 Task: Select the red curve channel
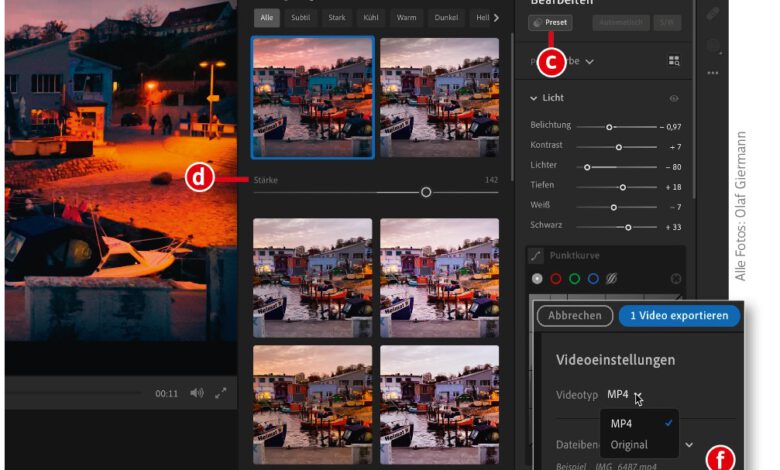click(556, 279)
